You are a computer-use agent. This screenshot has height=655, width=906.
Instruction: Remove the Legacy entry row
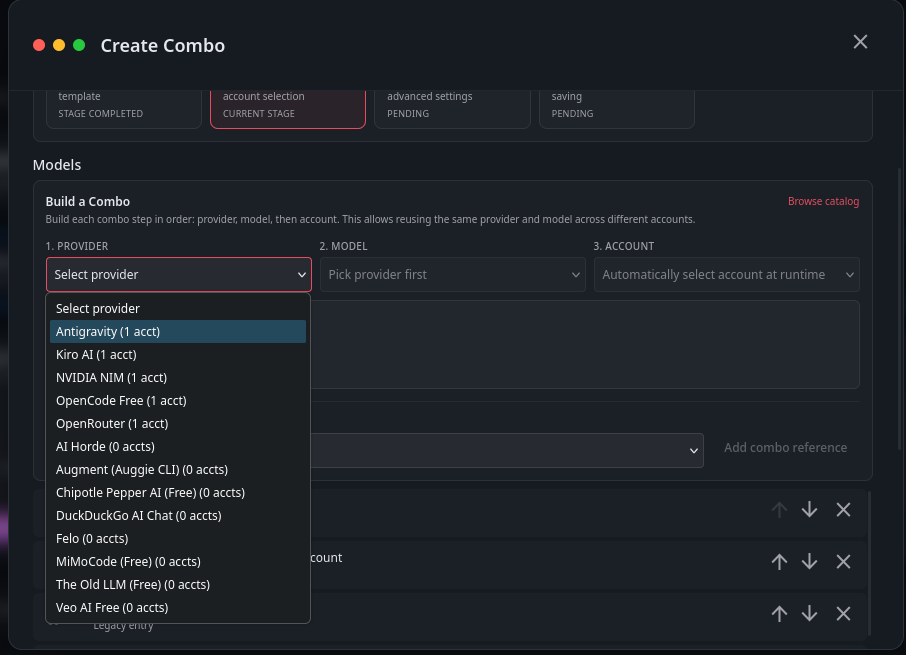[843, 613]
